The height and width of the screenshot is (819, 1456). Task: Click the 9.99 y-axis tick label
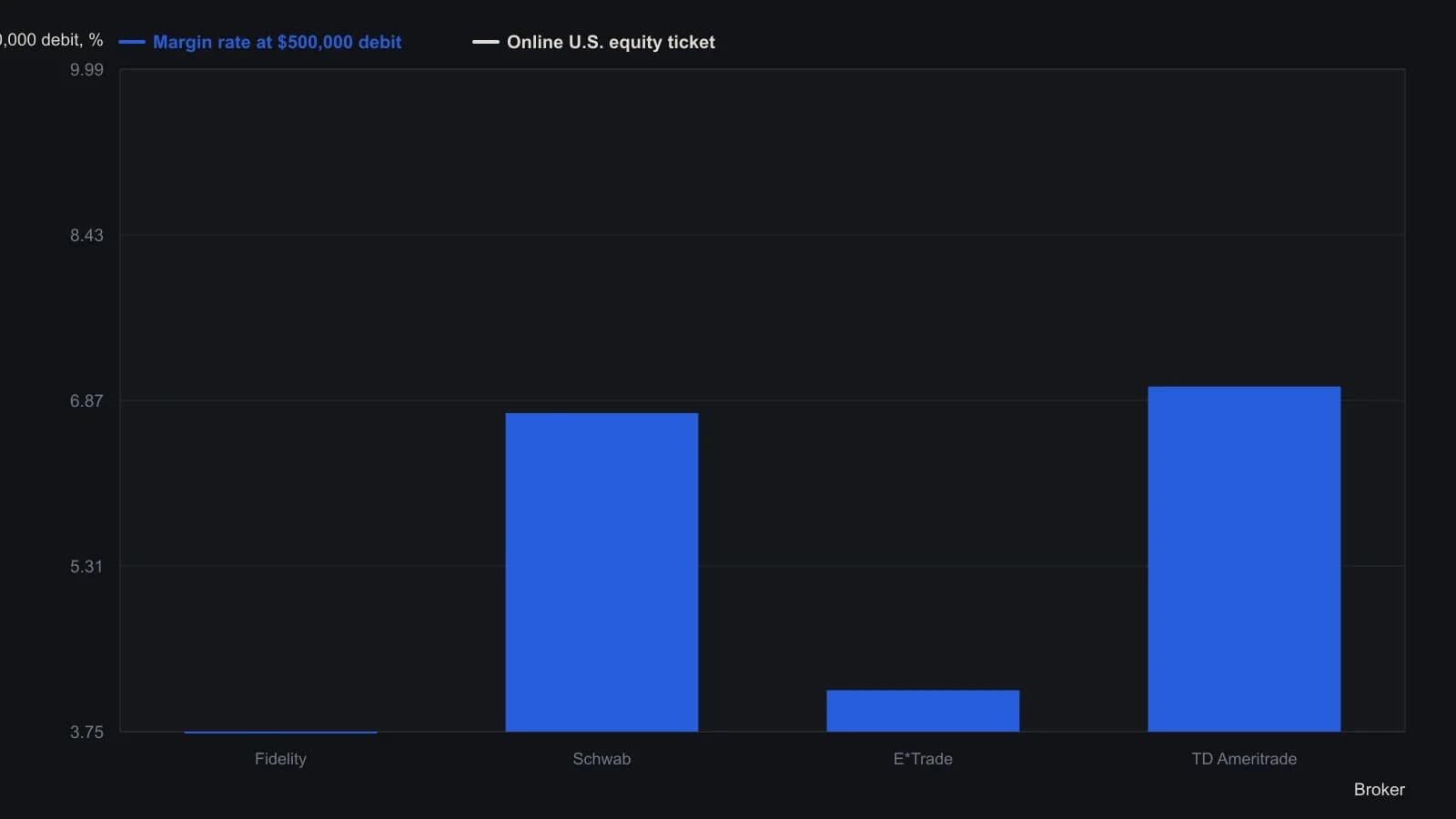pos(86,70)
